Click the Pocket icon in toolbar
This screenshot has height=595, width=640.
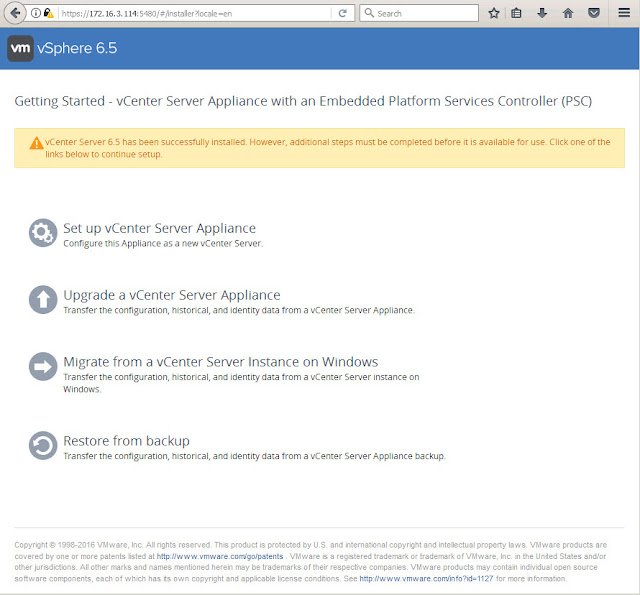(594, 13)
